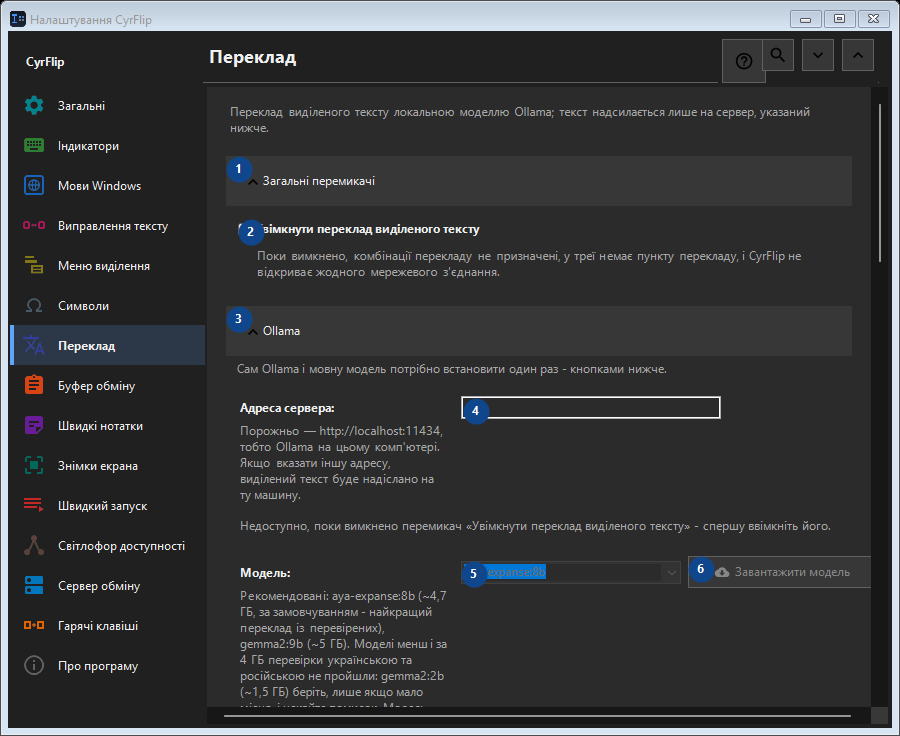This screenshot has height=736, width=900.
Task: Open the Меню виділення list icon
Action: point(34,265)
